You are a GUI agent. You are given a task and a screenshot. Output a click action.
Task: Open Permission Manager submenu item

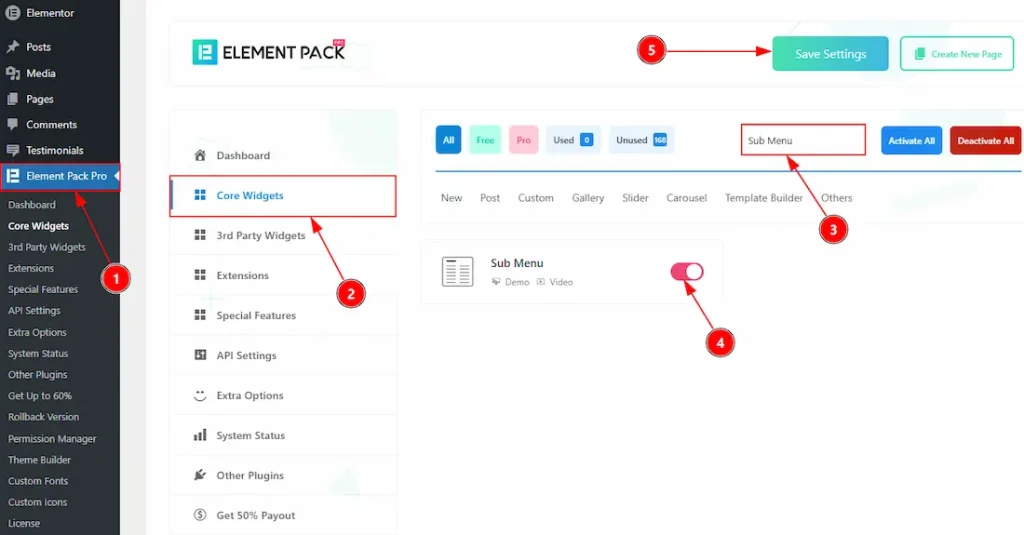pyautogui.click(x=52, y=438)
